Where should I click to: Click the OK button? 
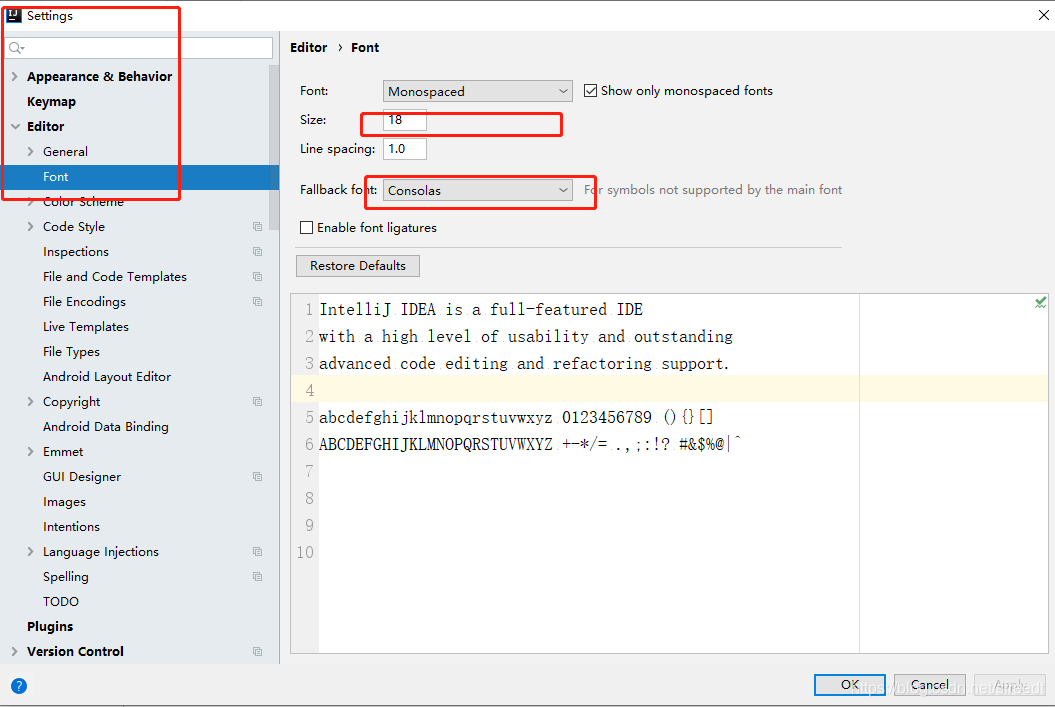[x=850, y=685]
